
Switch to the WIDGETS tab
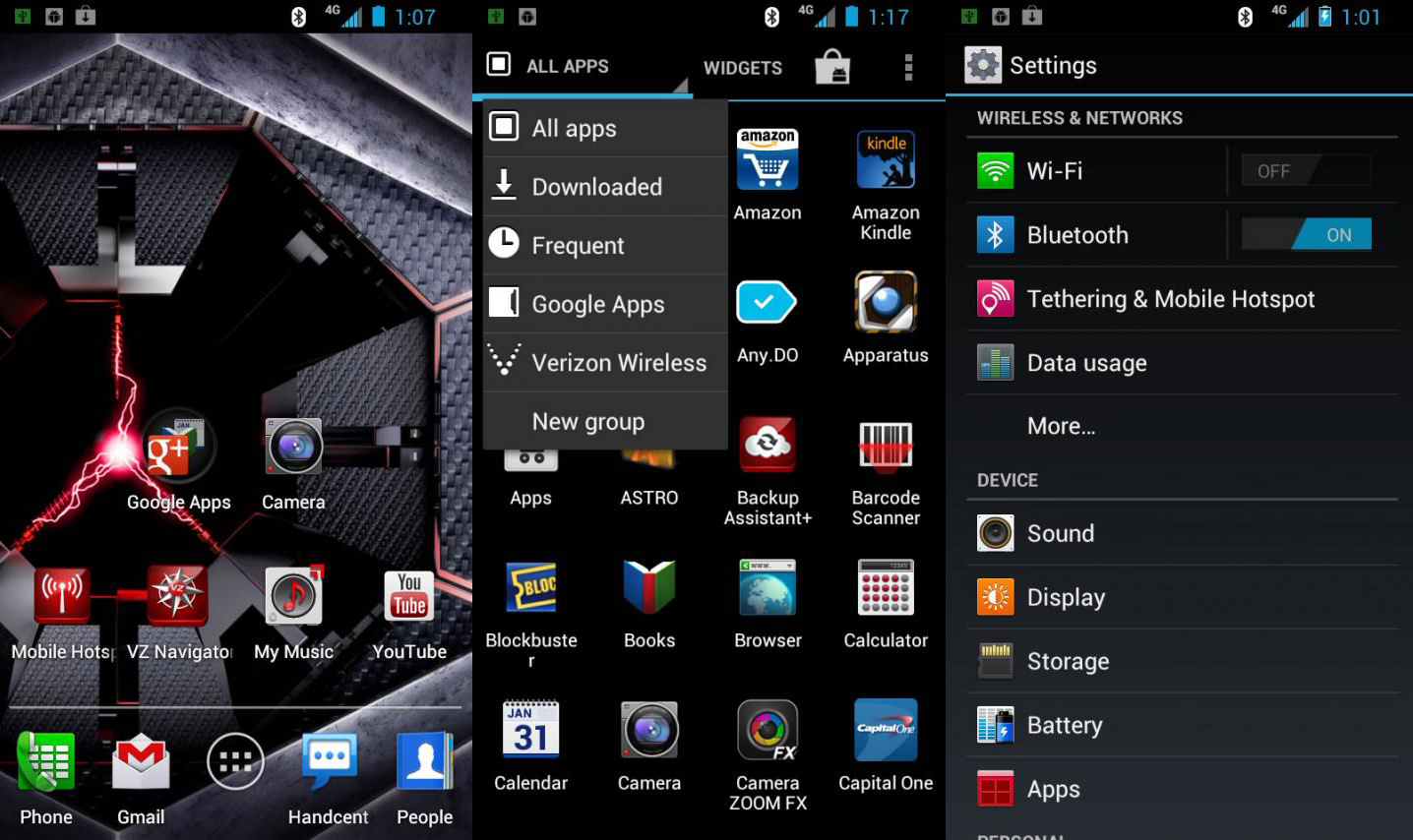[743, 68]
